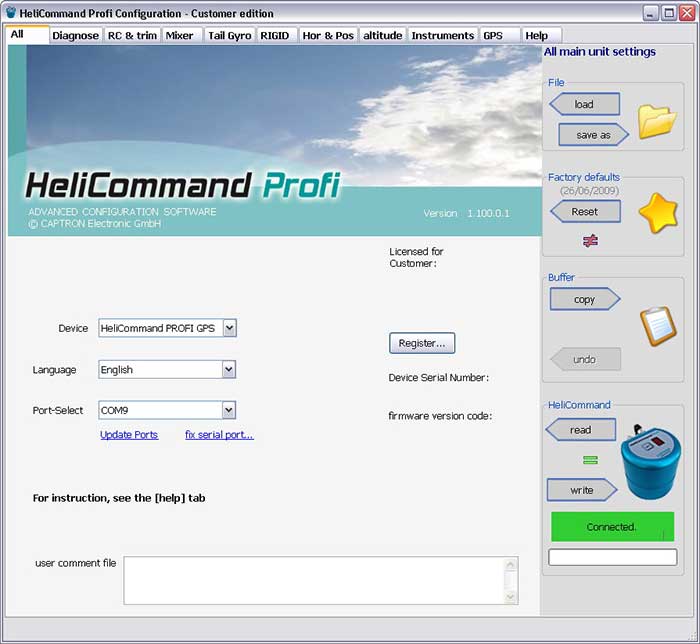This screenshot has height=644, width=700.
Task: Click comment box scrollbar up arrow
Action: [x=510, y=565]
